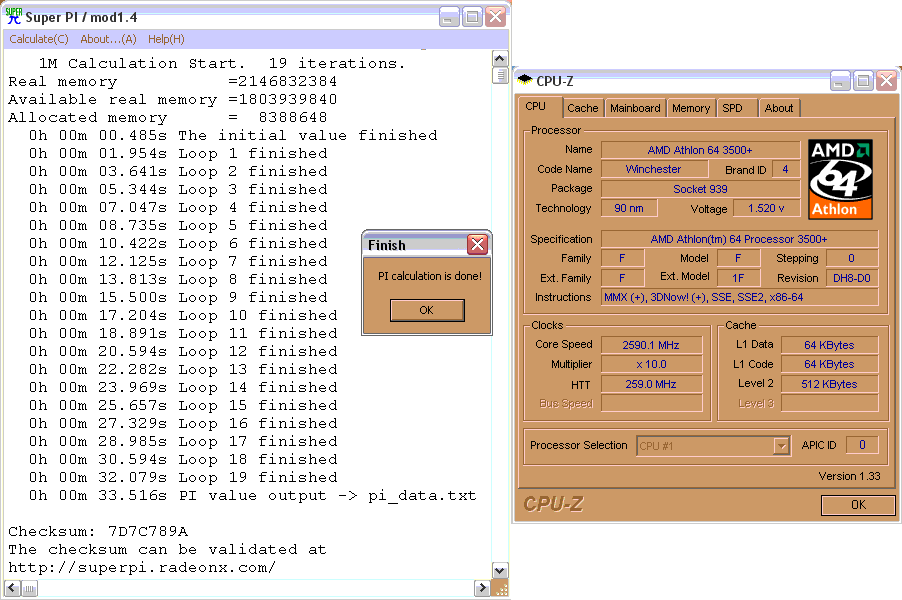The width and height of the screenshot is (902, 600).
Task: Click the Voltage value '1.520 v'
Action: [766, 208]
